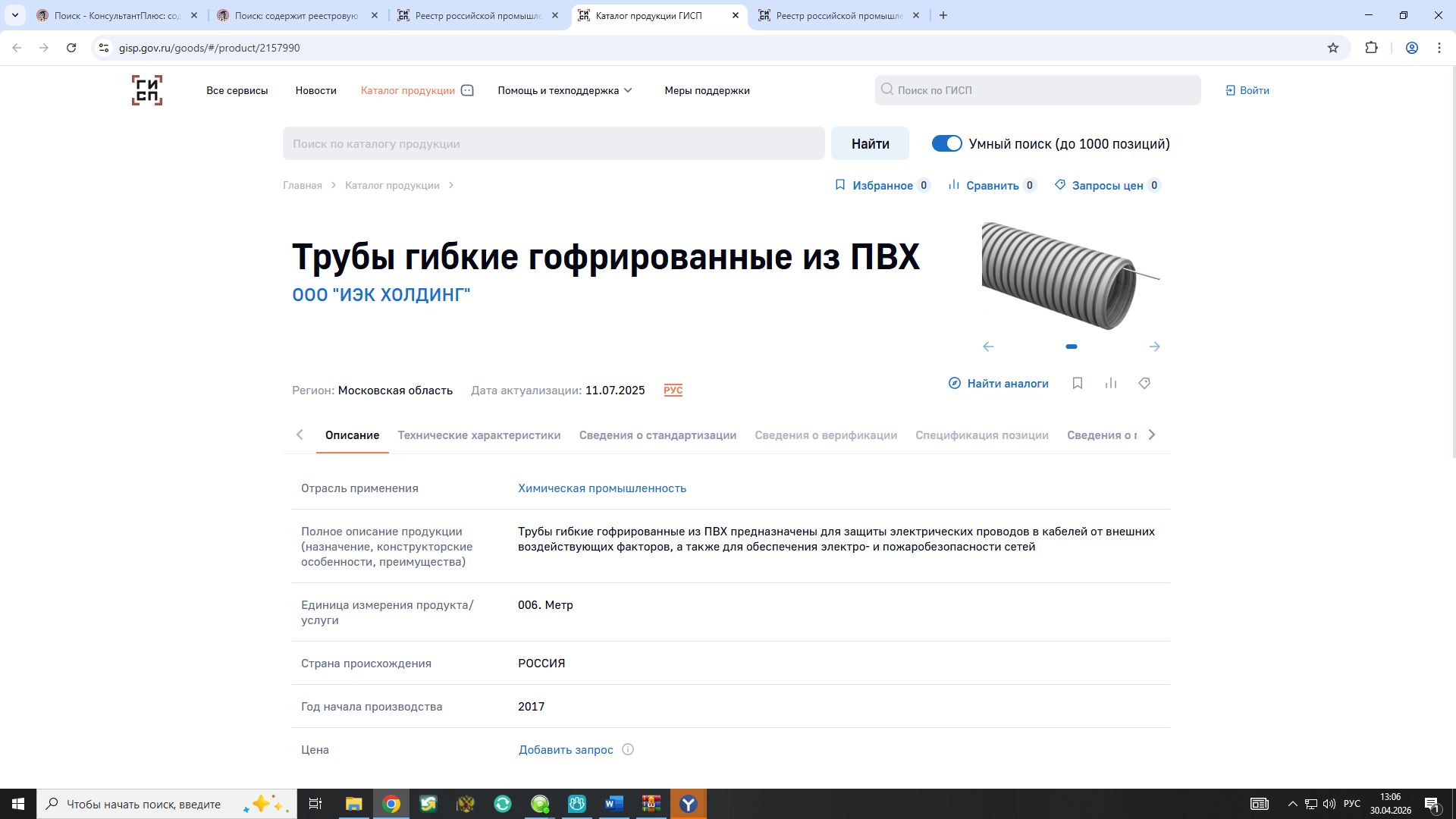Bookmark this page with the star icon

click(x=1333, y=48)
